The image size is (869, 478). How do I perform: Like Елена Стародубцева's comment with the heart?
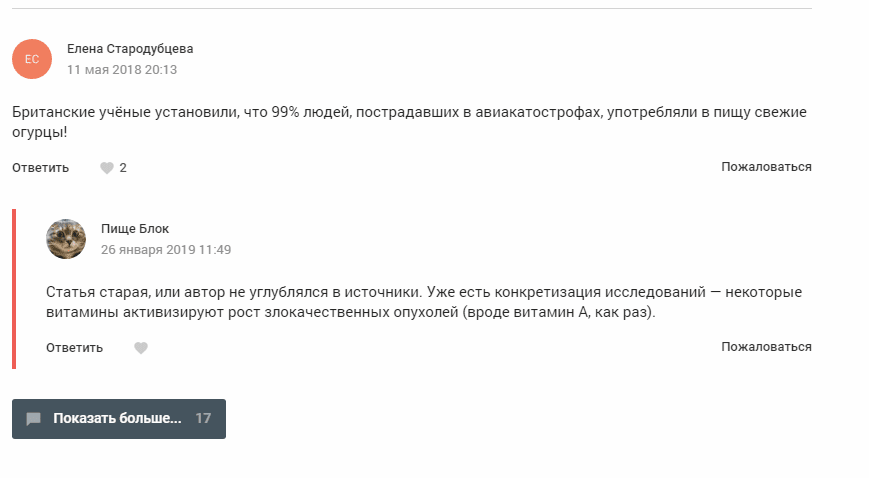pyautogui.click(x=107, y=168)
